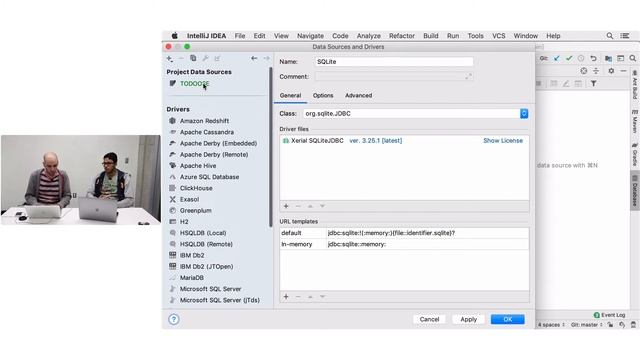Select Azure SQL Database driver
Viewport: 640px width, 360px height.
[209, 177]
